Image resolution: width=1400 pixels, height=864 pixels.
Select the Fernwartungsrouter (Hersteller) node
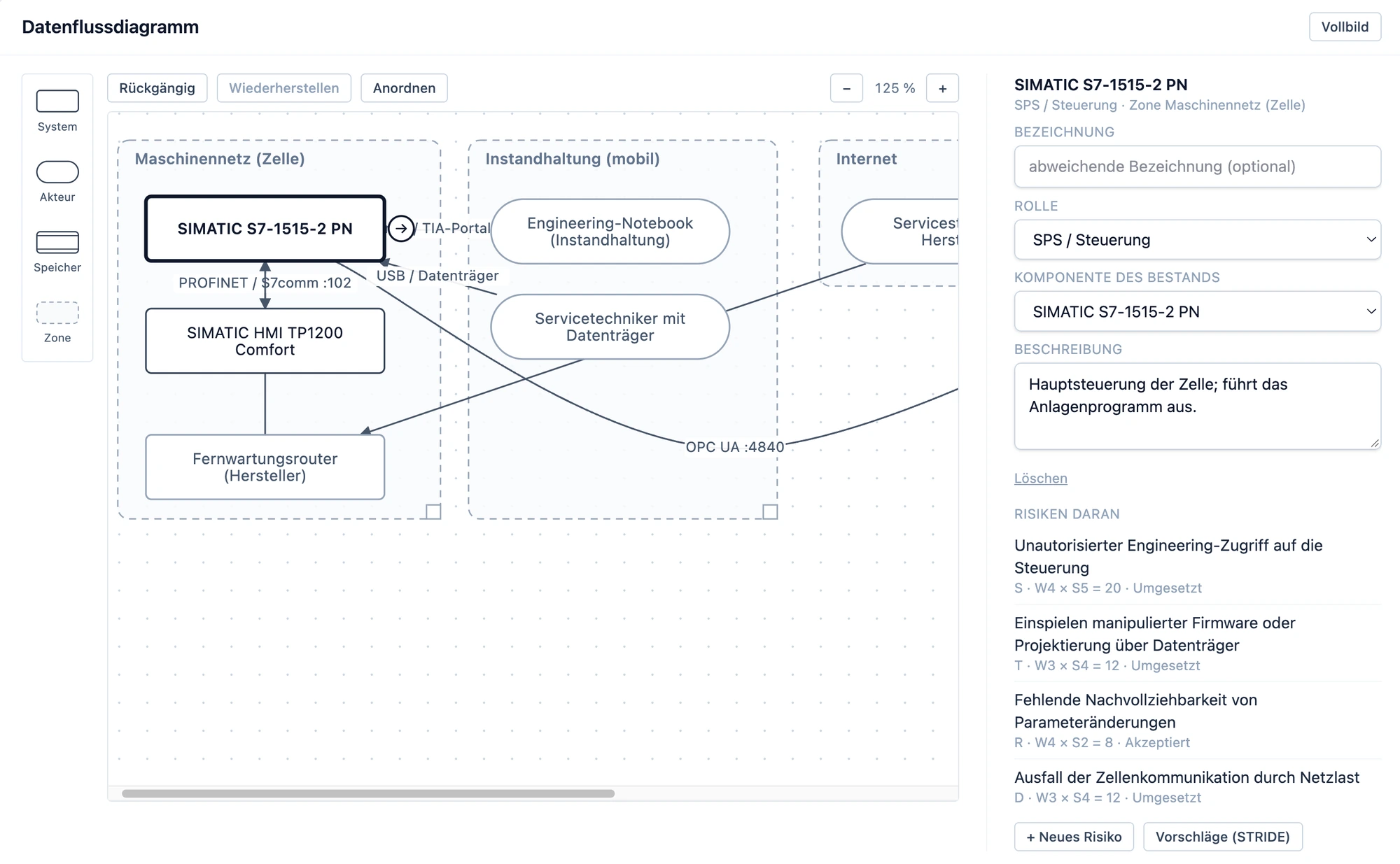tap(265, 467)
